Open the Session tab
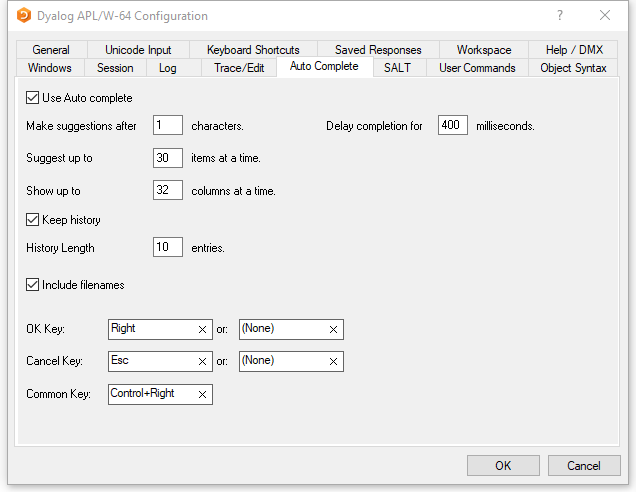Image resolution: width=636 pixels, height=492 pixels. (x=115, y=68)
